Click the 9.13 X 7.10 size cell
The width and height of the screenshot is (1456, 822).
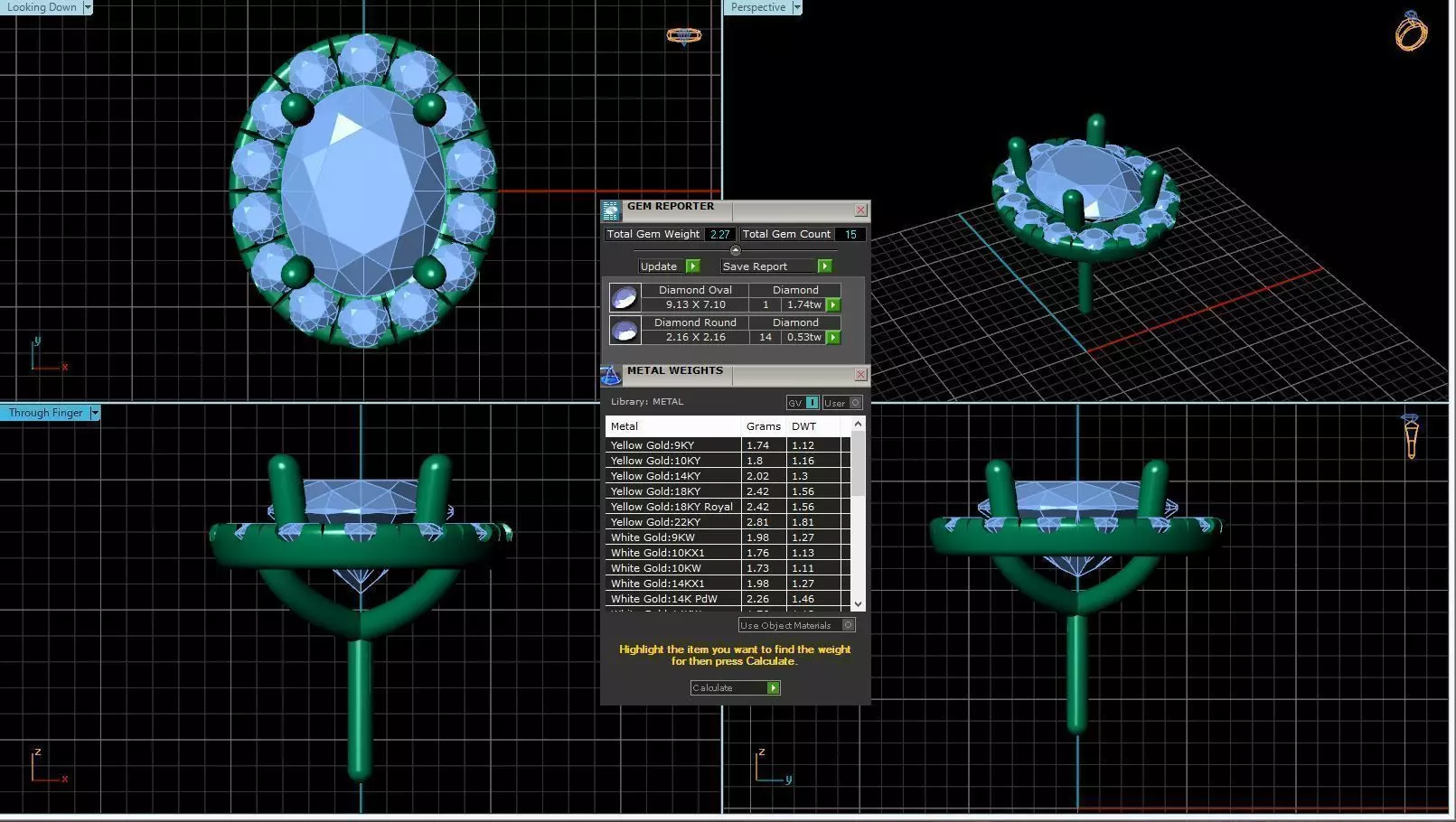695,305
